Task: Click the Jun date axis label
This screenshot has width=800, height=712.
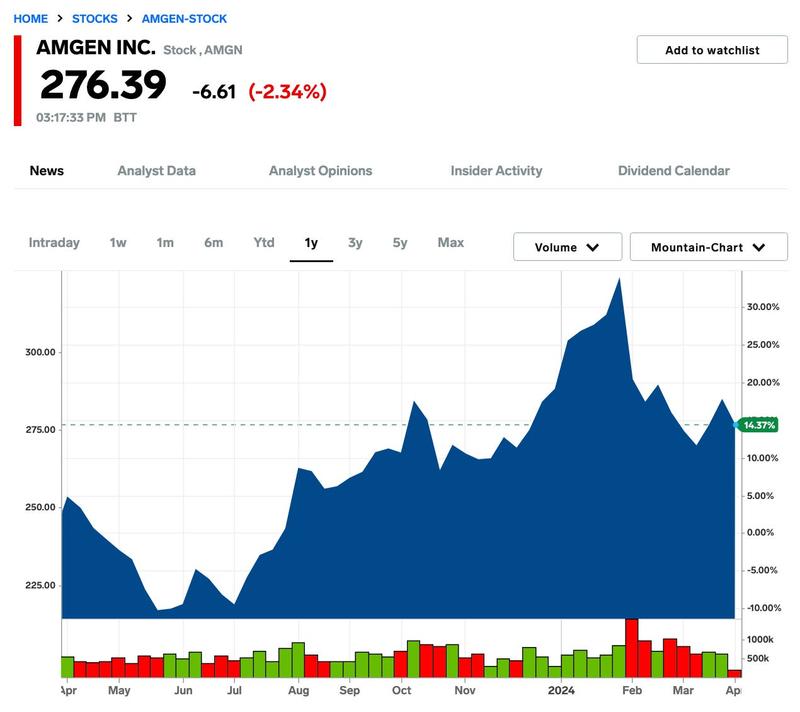Action: [x=183, y=691]
